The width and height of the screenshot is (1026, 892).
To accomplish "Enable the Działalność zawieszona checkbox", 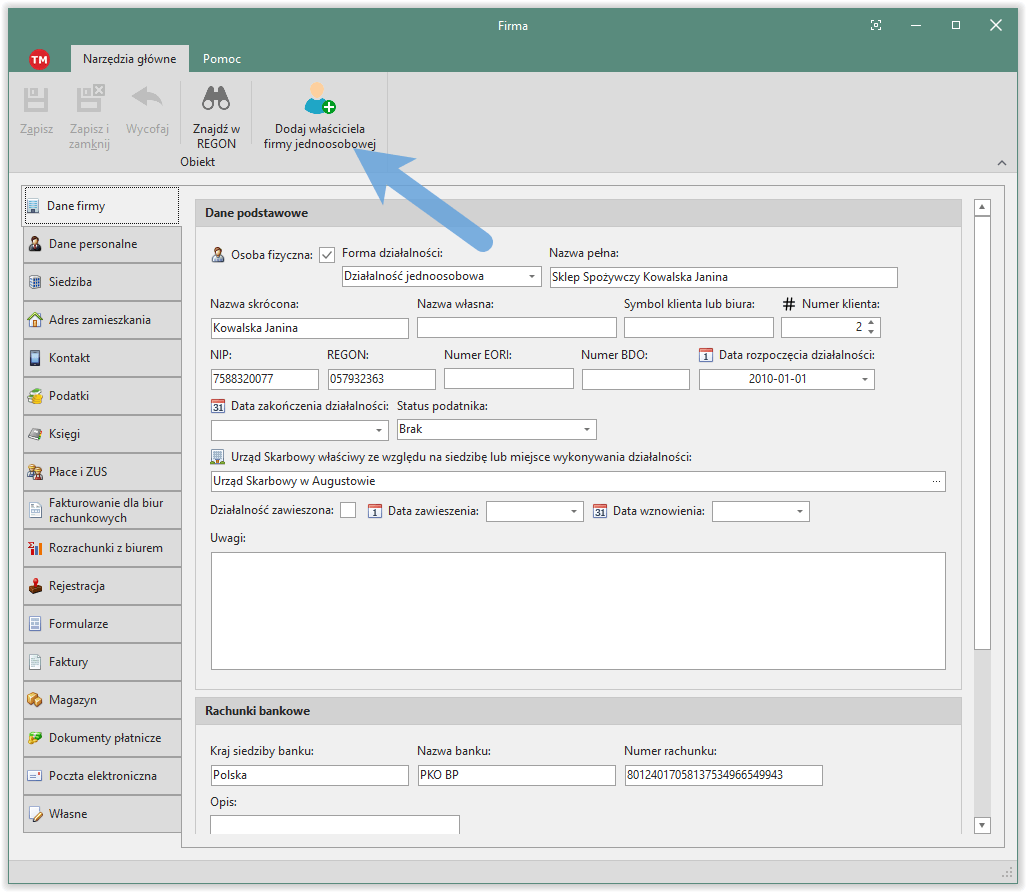I will pyautogui.click(x=348, y=511).
